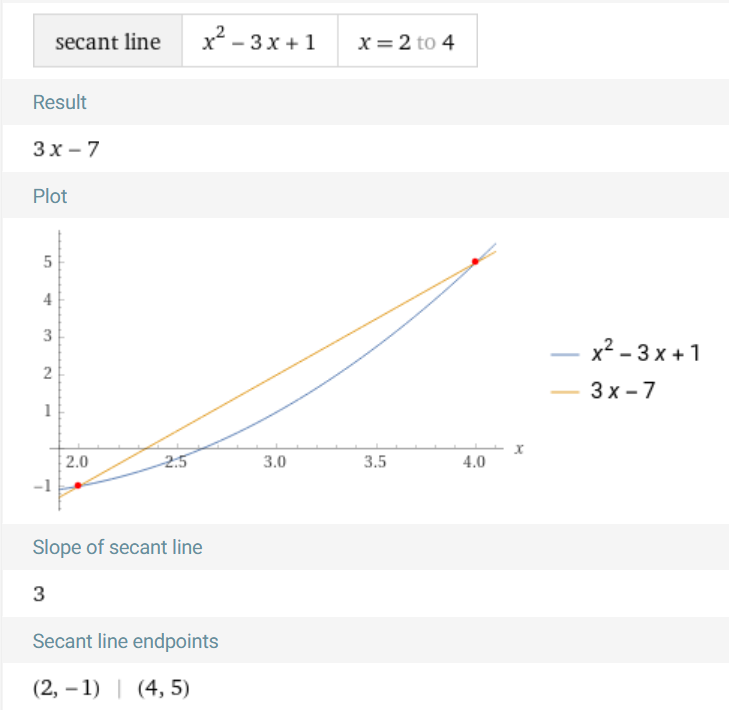Click the red point at x = 4.0

(x=475, y=262)
